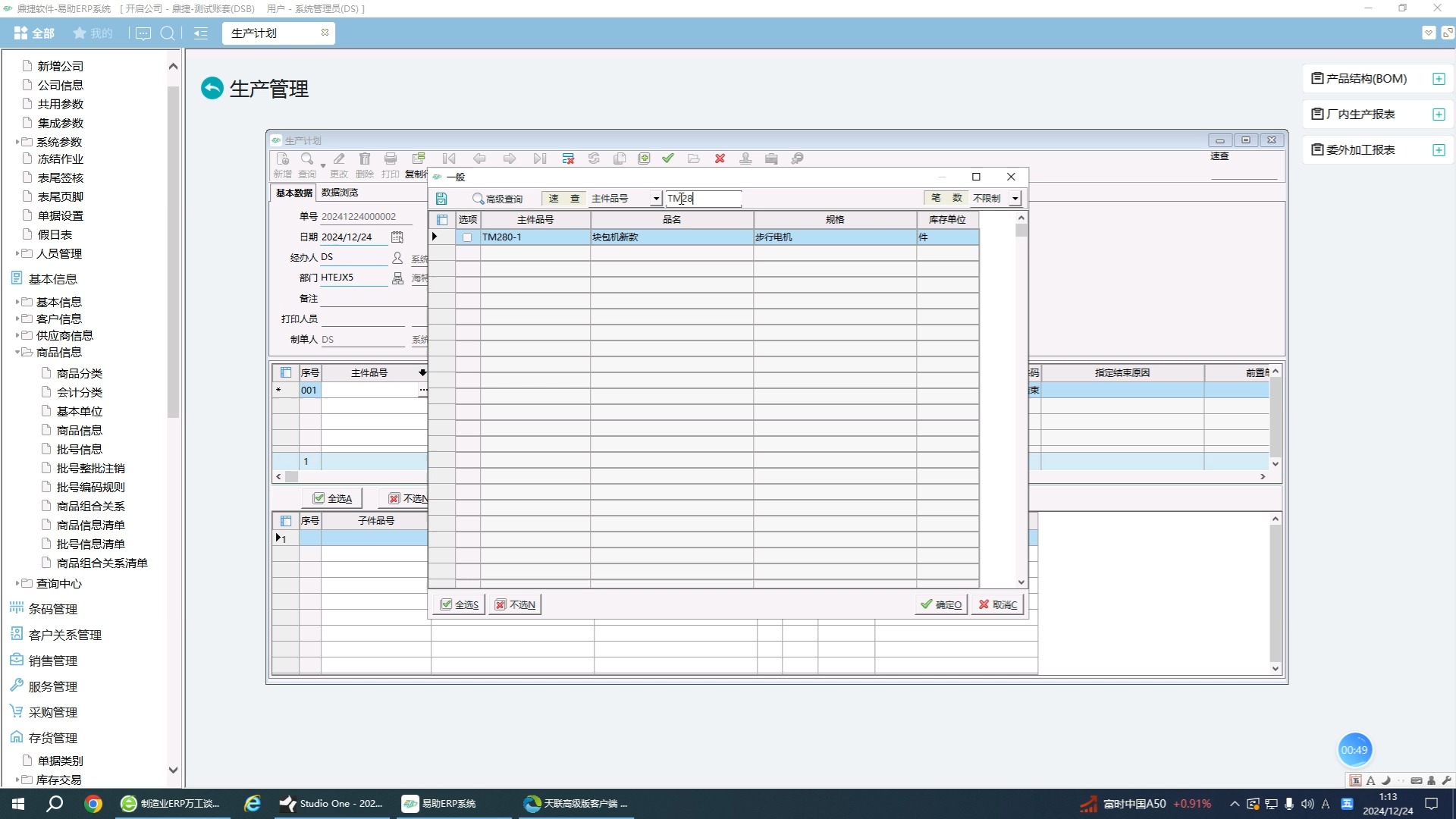Image resolution: width=1456 pixels, height=819 pixels.
Task: Click the 不选N deselect-all button in dialog
Action: pos(515,604)
